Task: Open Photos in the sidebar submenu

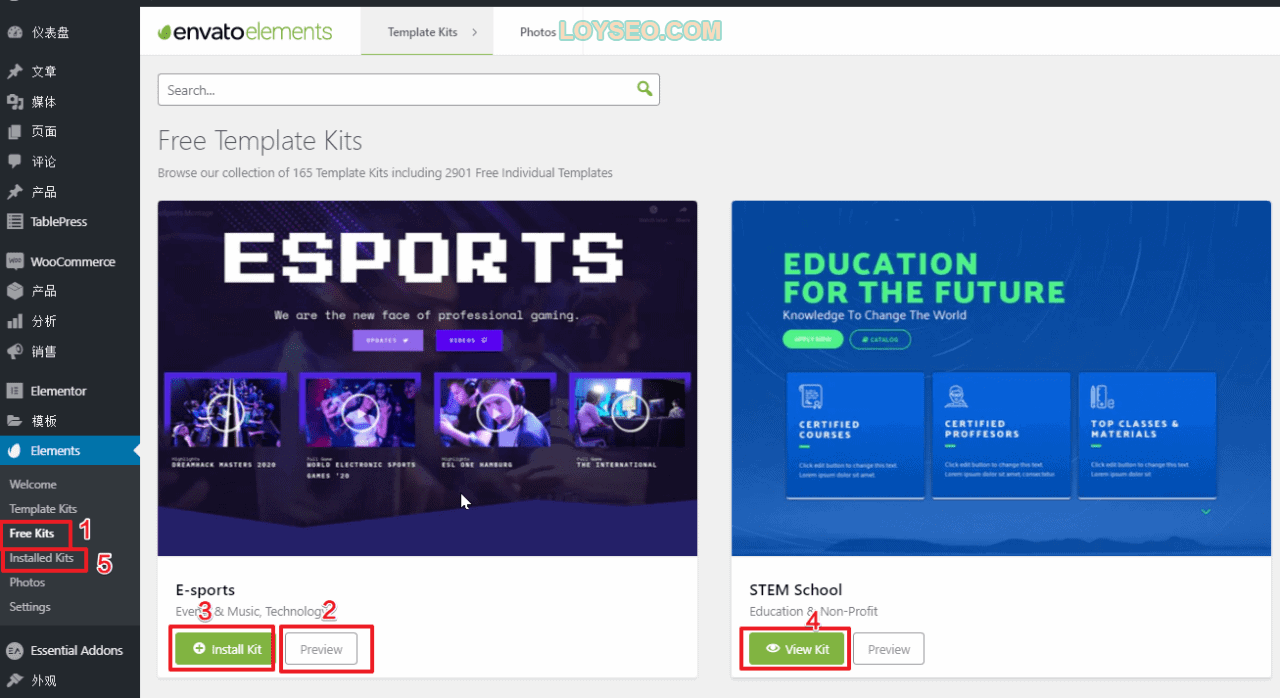Action: click(x=27, y=582)
